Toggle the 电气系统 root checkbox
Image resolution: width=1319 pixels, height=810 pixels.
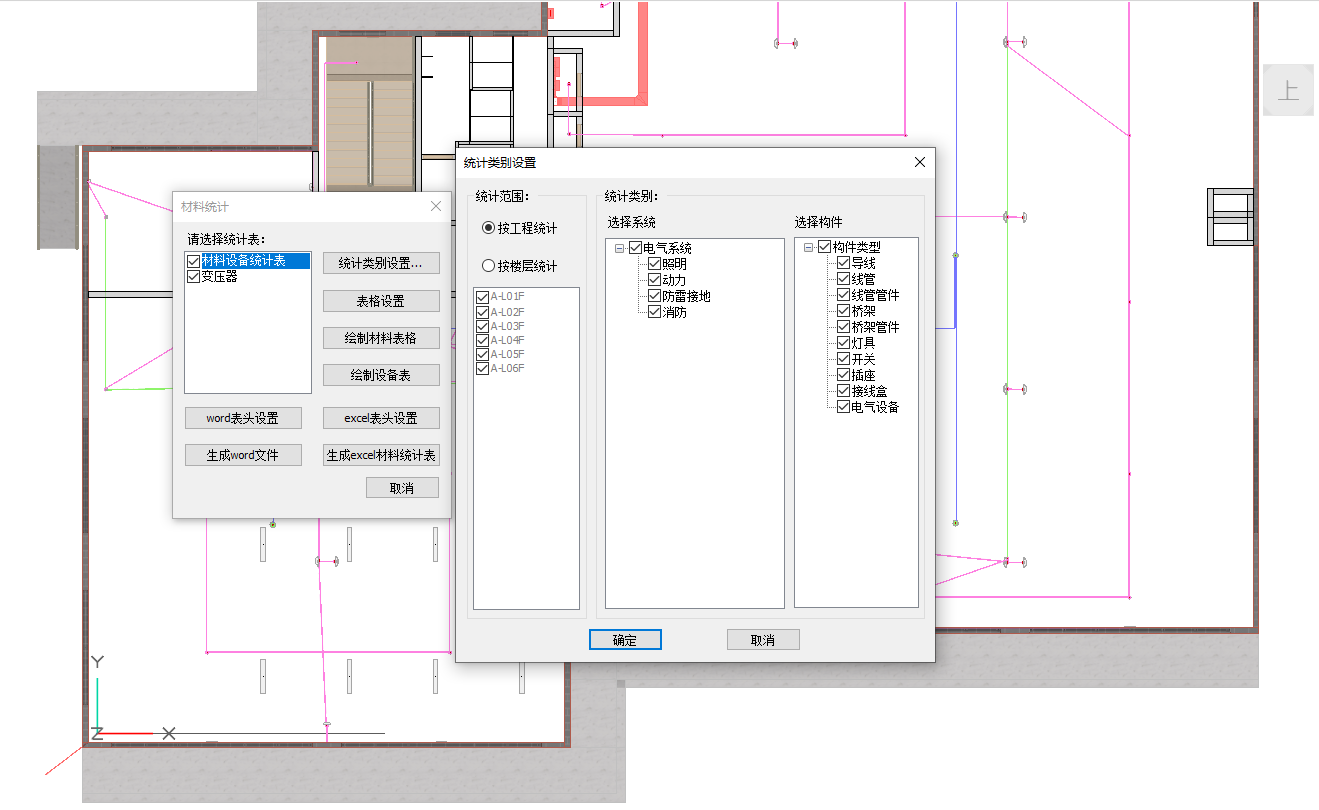pos(636,248)
